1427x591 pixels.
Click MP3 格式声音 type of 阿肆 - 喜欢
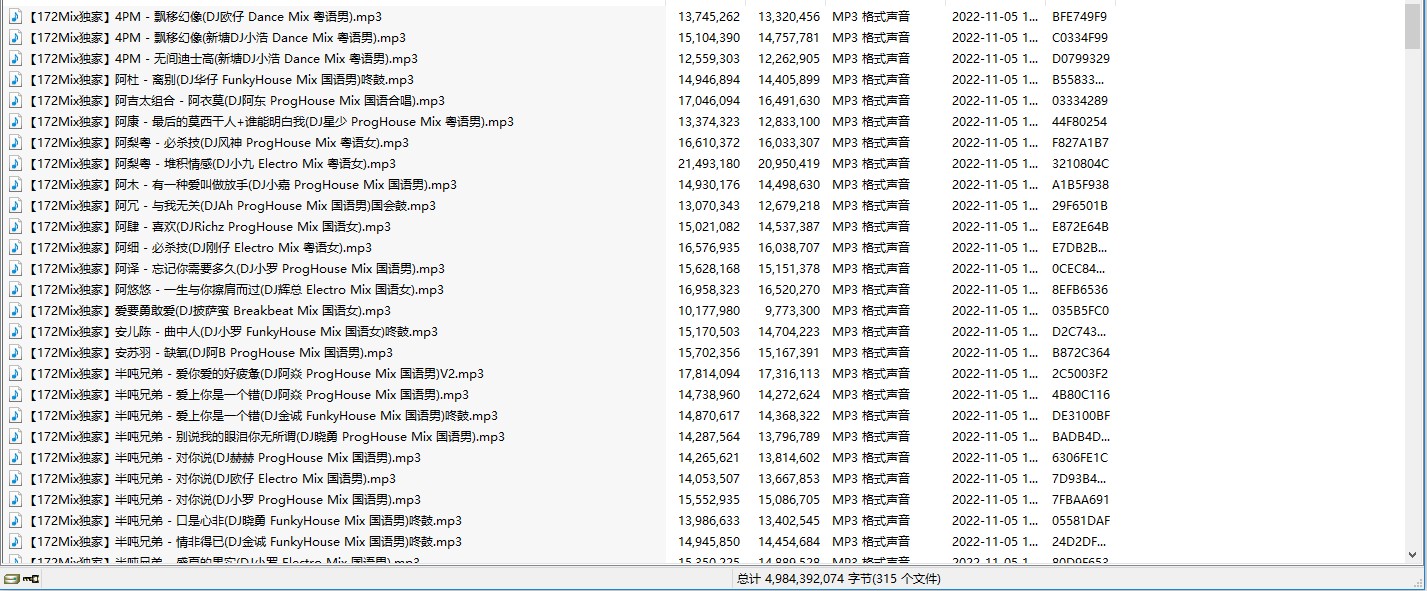point(871,227)
